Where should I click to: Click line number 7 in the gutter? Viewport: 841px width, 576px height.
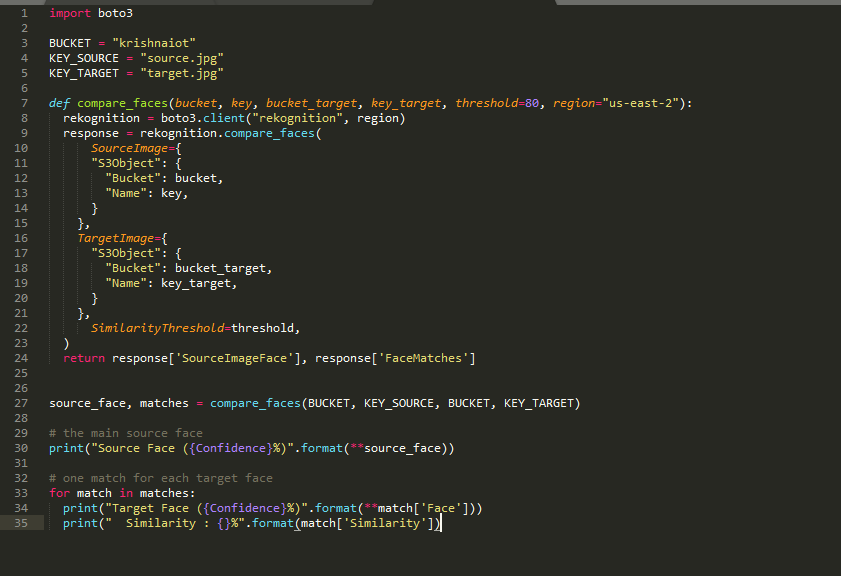pos(24,103)
